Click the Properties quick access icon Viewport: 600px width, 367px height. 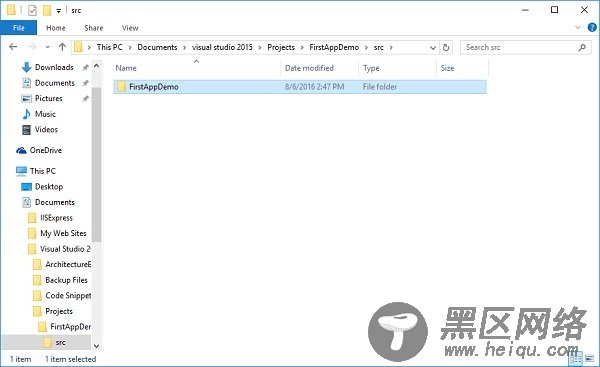33,10
